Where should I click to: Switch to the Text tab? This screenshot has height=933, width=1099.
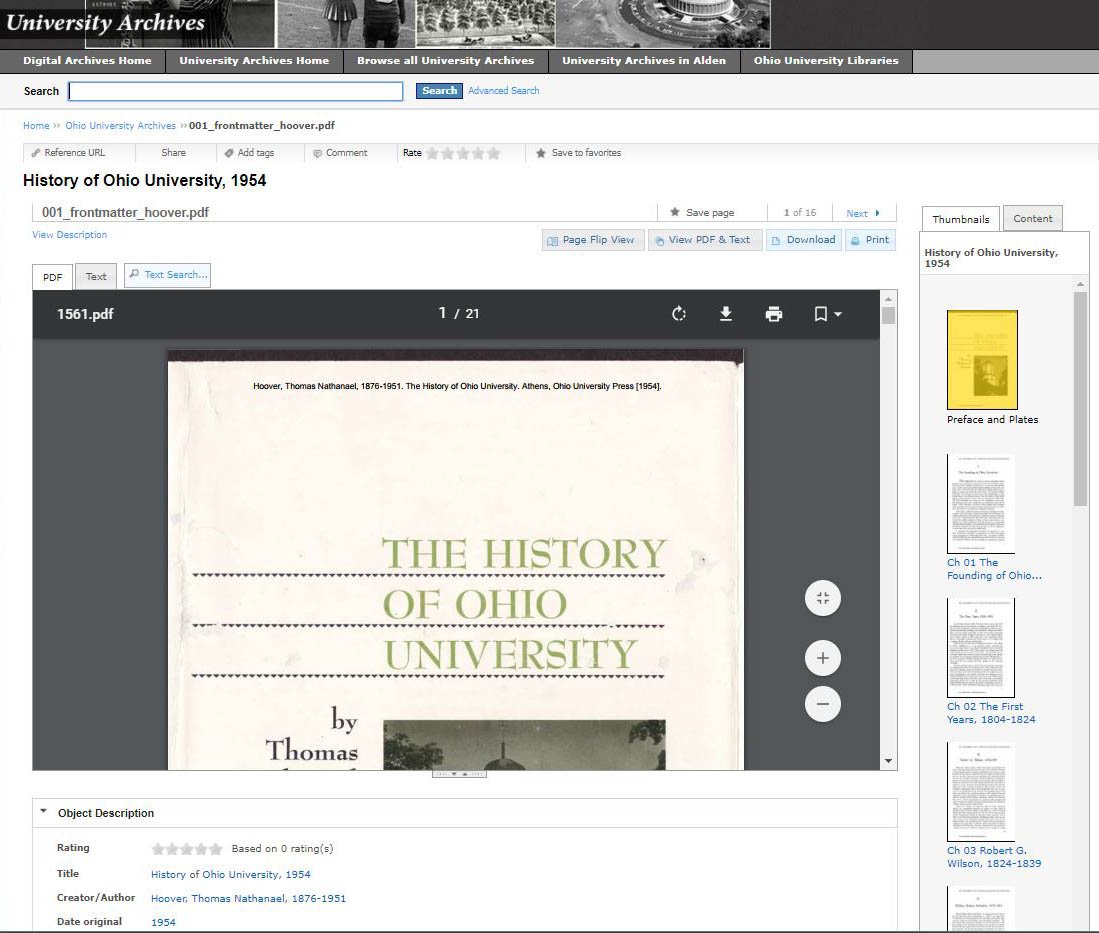pyautogui.click(x=96, y=276)
